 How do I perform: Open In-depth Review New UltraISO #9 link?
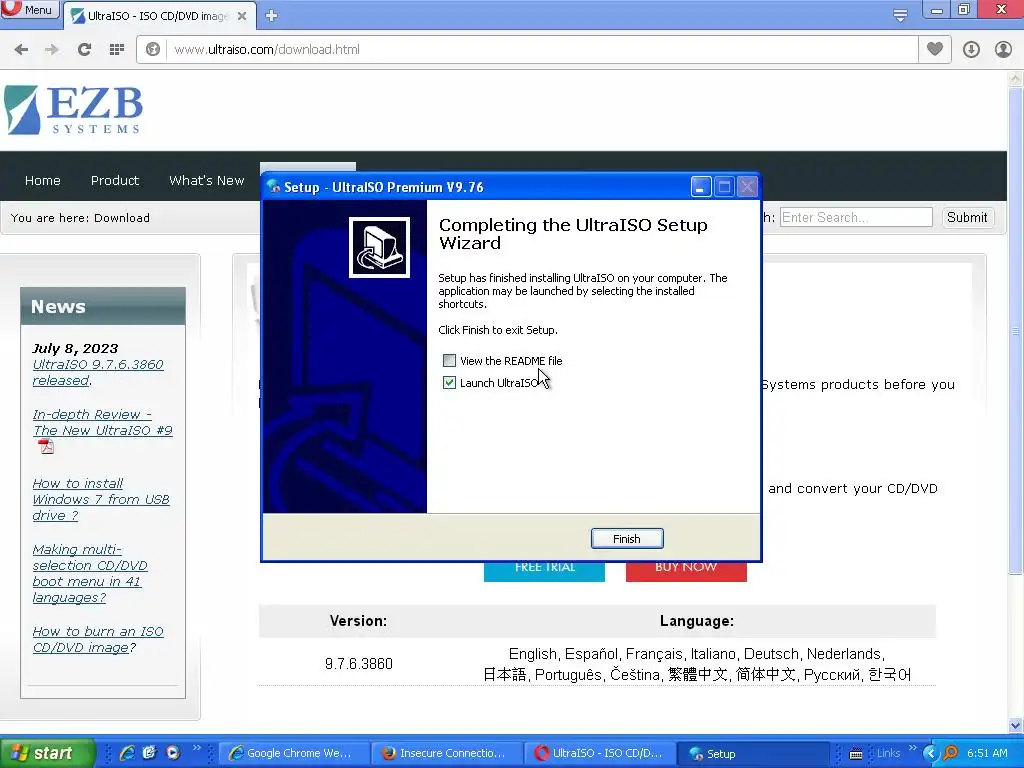tap(103, 423)
